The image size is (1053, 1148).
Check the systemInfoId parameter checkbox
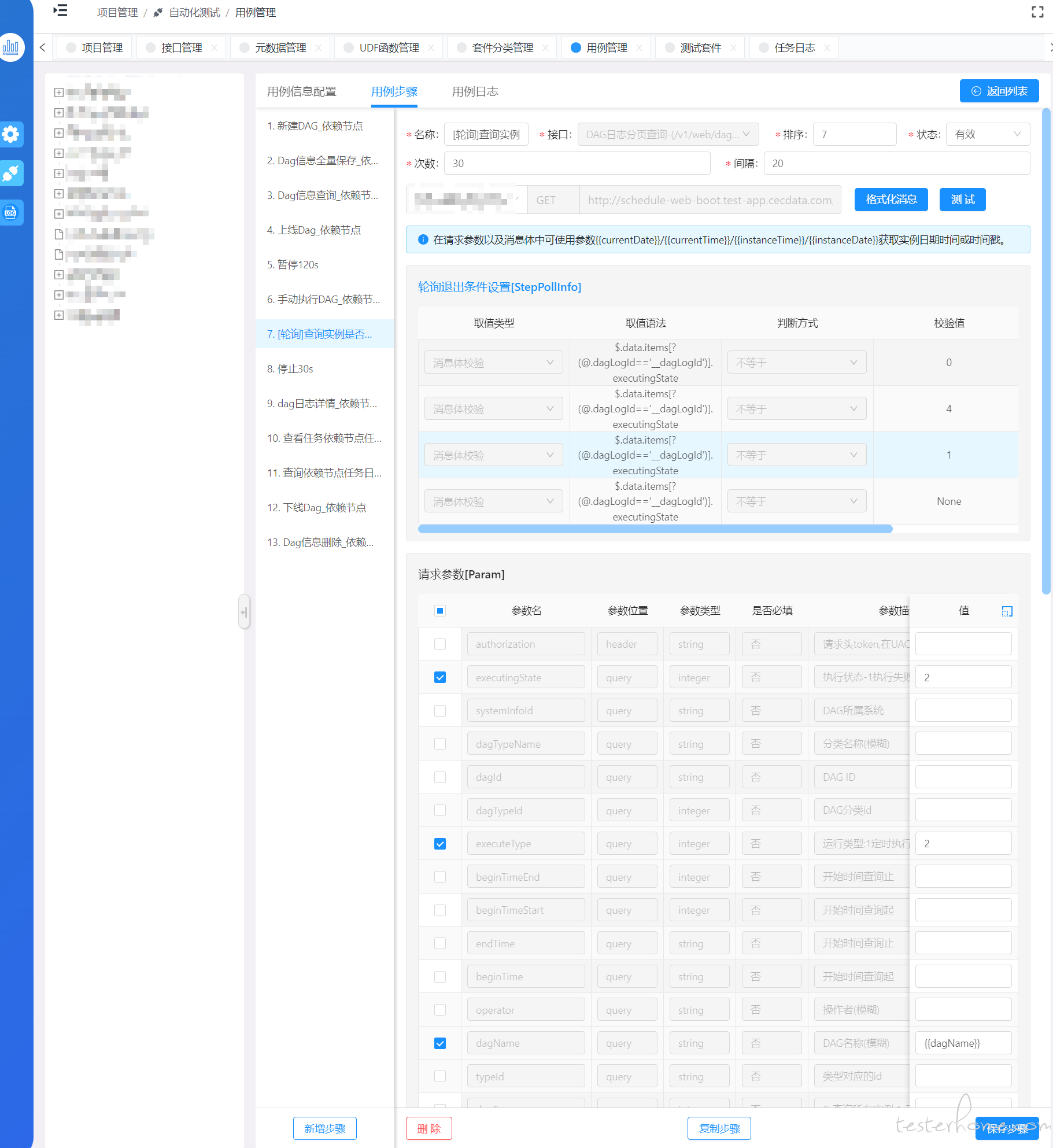click(x=440, y=711)
